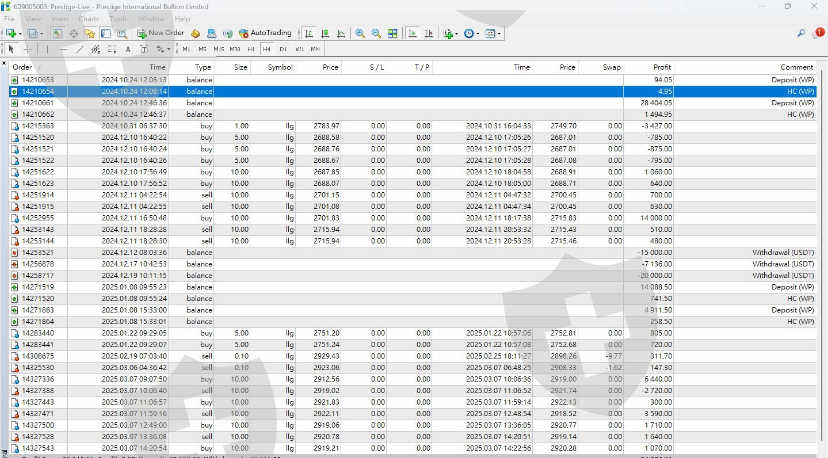
Task: Click the zoom in magnifier icon
Action: (360, 33)
